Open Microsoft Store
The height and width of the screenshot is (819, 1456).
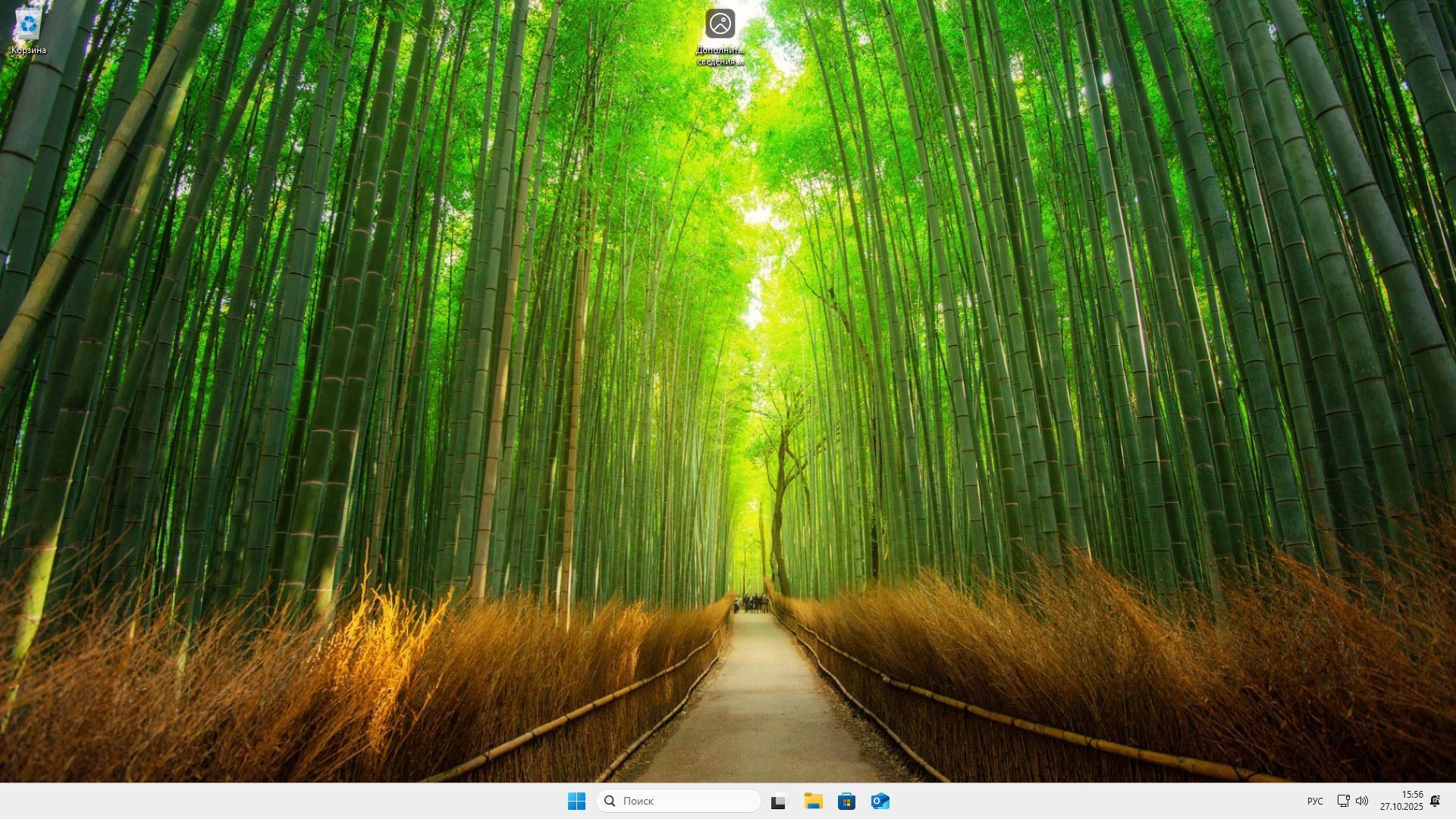click(x=846, y=801)
